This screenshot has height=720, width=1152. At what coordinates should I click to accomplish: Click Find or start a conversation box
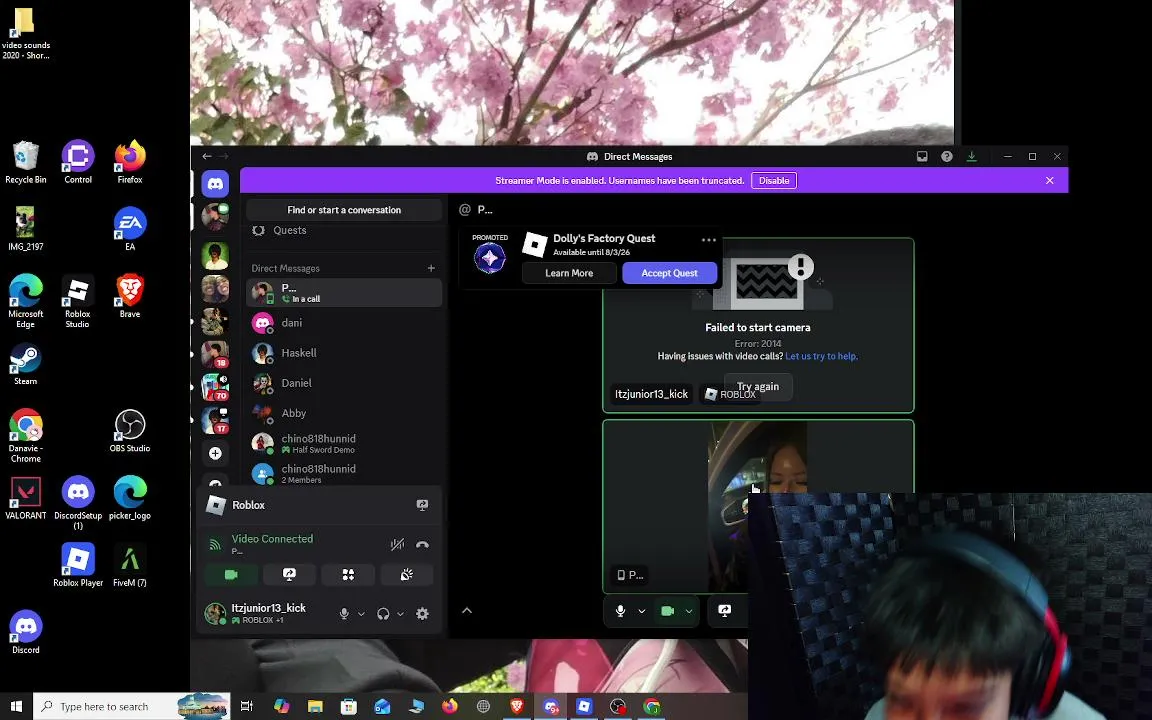[x=344, y=210]
